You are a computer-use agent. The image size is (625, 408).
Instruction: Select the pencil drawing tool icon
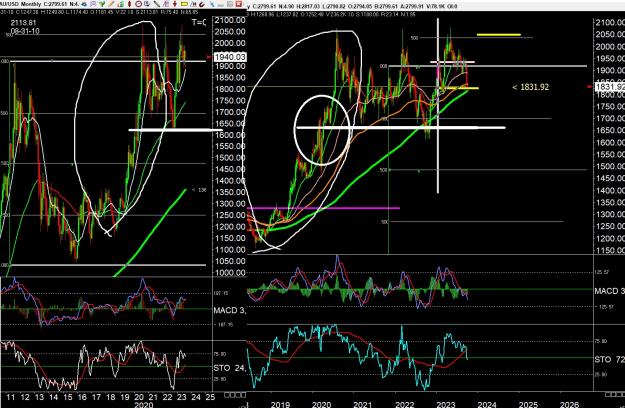(111, 4)
